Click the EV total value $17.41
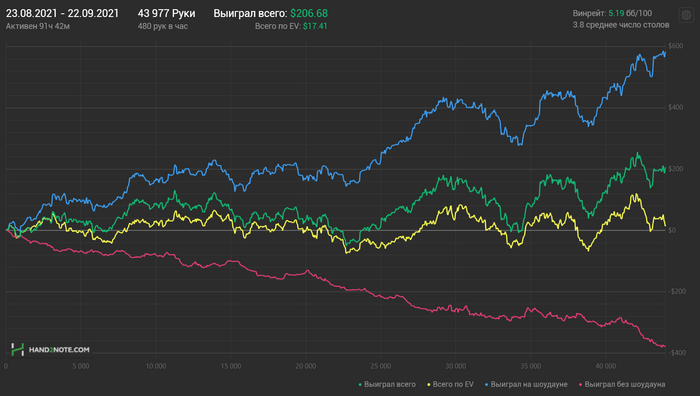The height and width of the screenshot is (396, 700). point(315,26)
